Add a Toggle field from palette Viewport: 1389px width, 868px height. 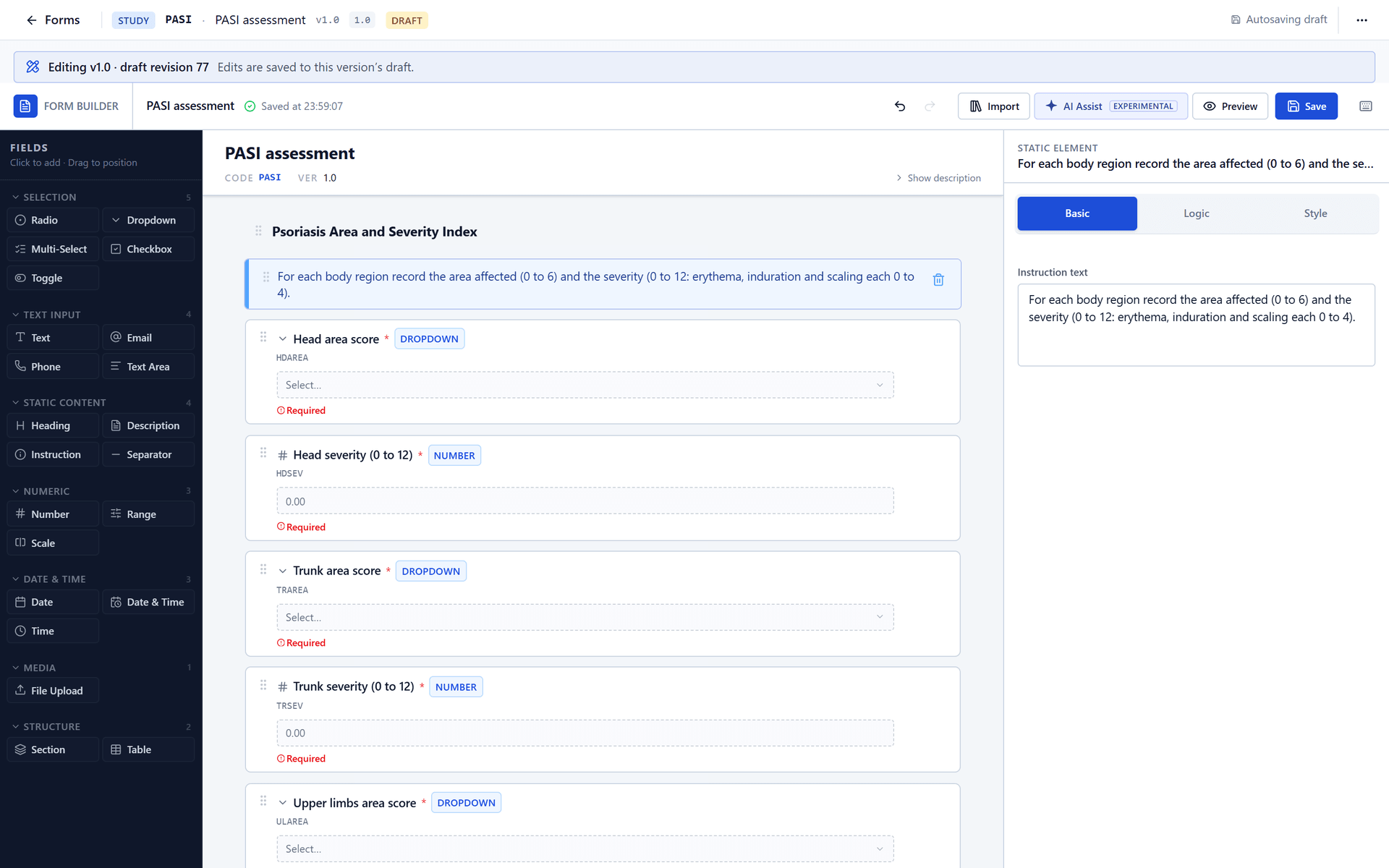[53, 278]
